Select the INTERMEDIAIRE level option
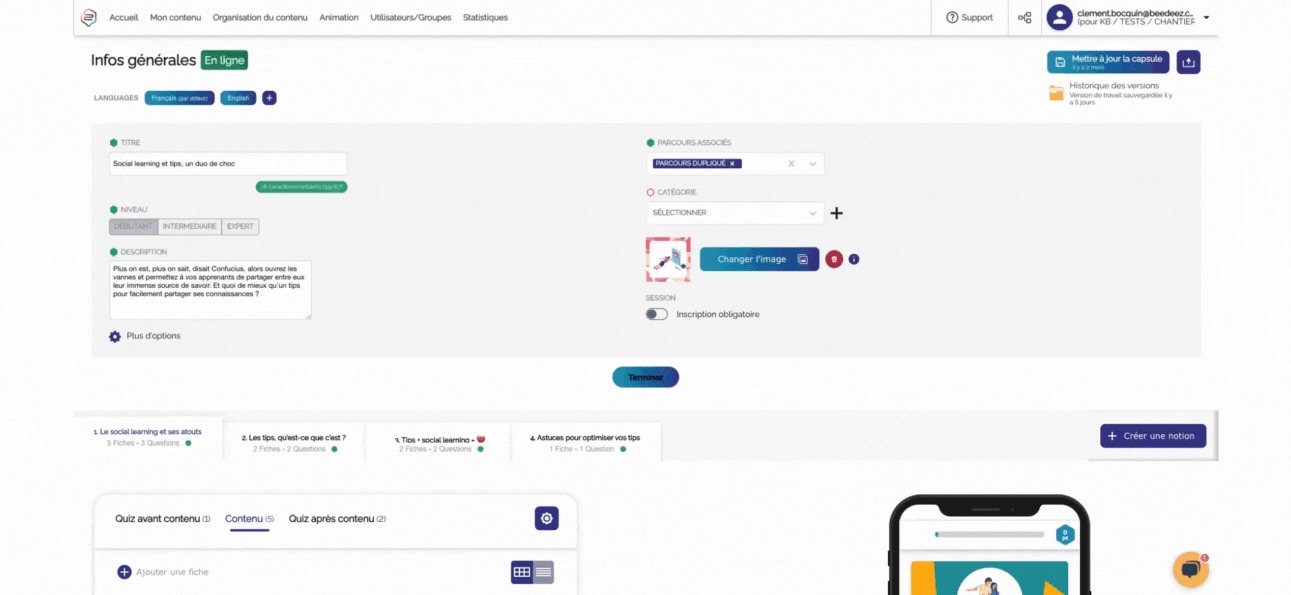 coord(189,227)
